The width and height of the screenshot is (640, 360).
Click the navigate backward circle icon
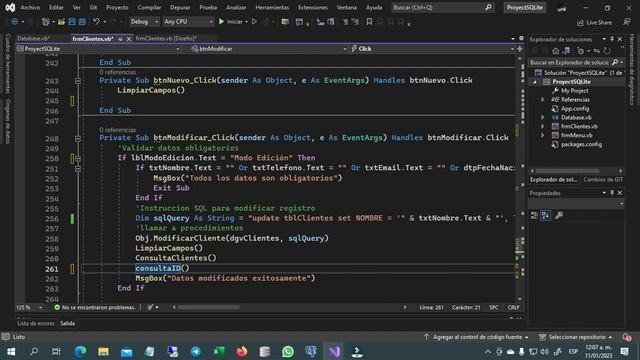pyautogui.click(x=15, y=22)
